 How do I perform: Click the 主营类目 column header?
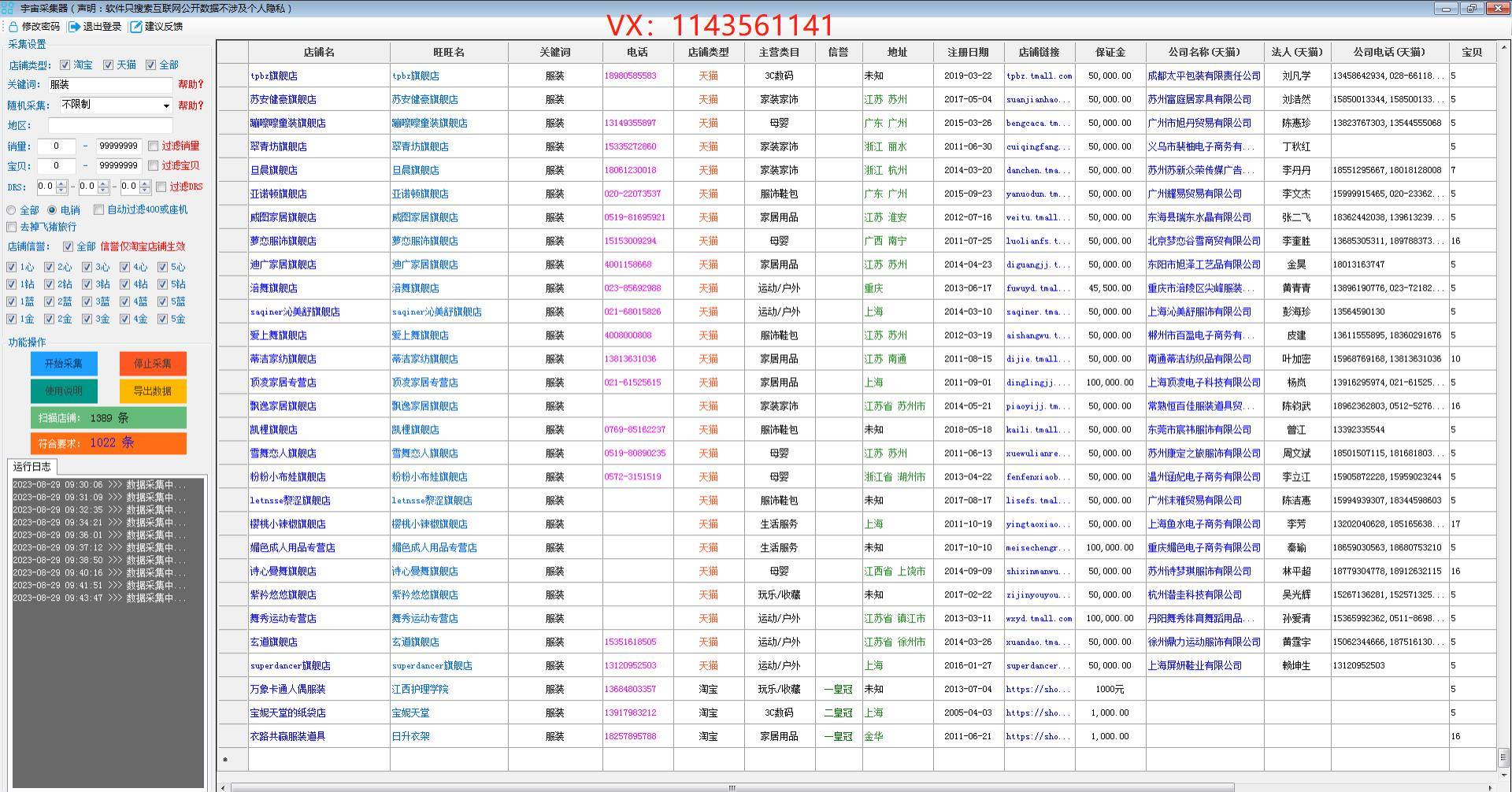click(x=779, y=52)
